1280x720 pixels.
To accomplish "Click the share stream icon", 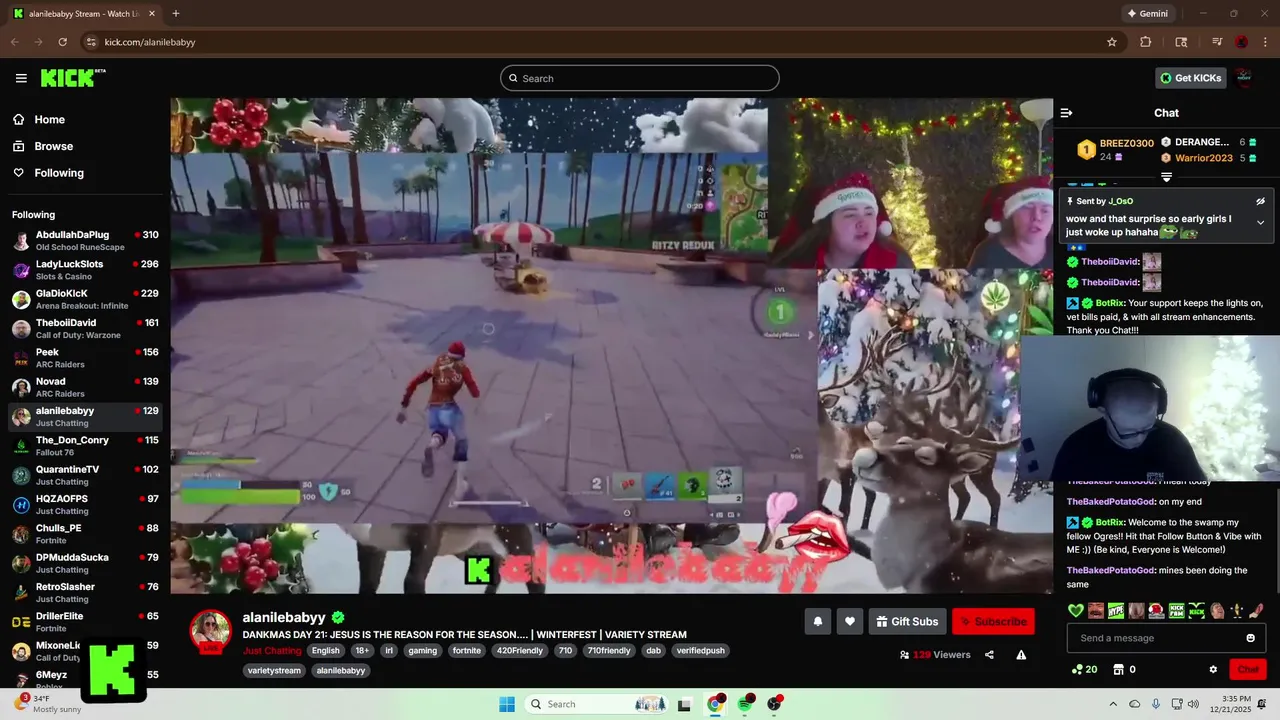I will (989, 655).
